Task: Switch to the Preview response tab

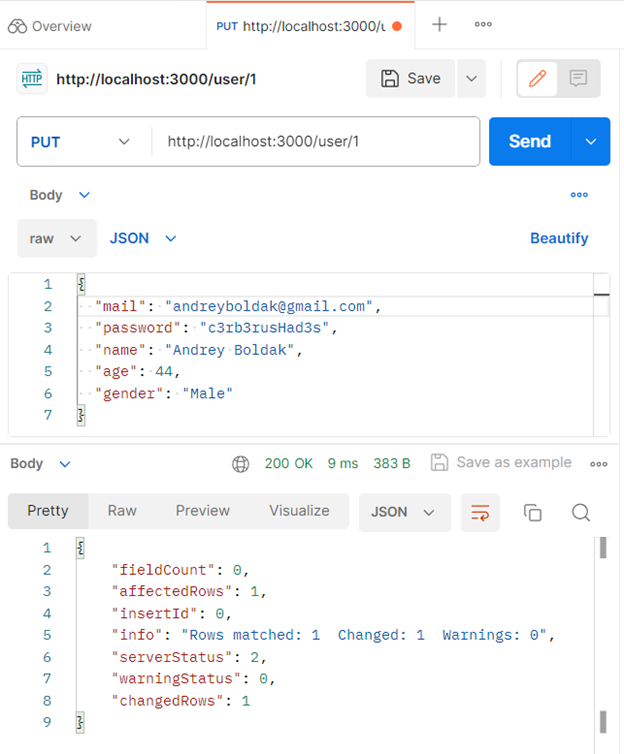Action: 203,511
